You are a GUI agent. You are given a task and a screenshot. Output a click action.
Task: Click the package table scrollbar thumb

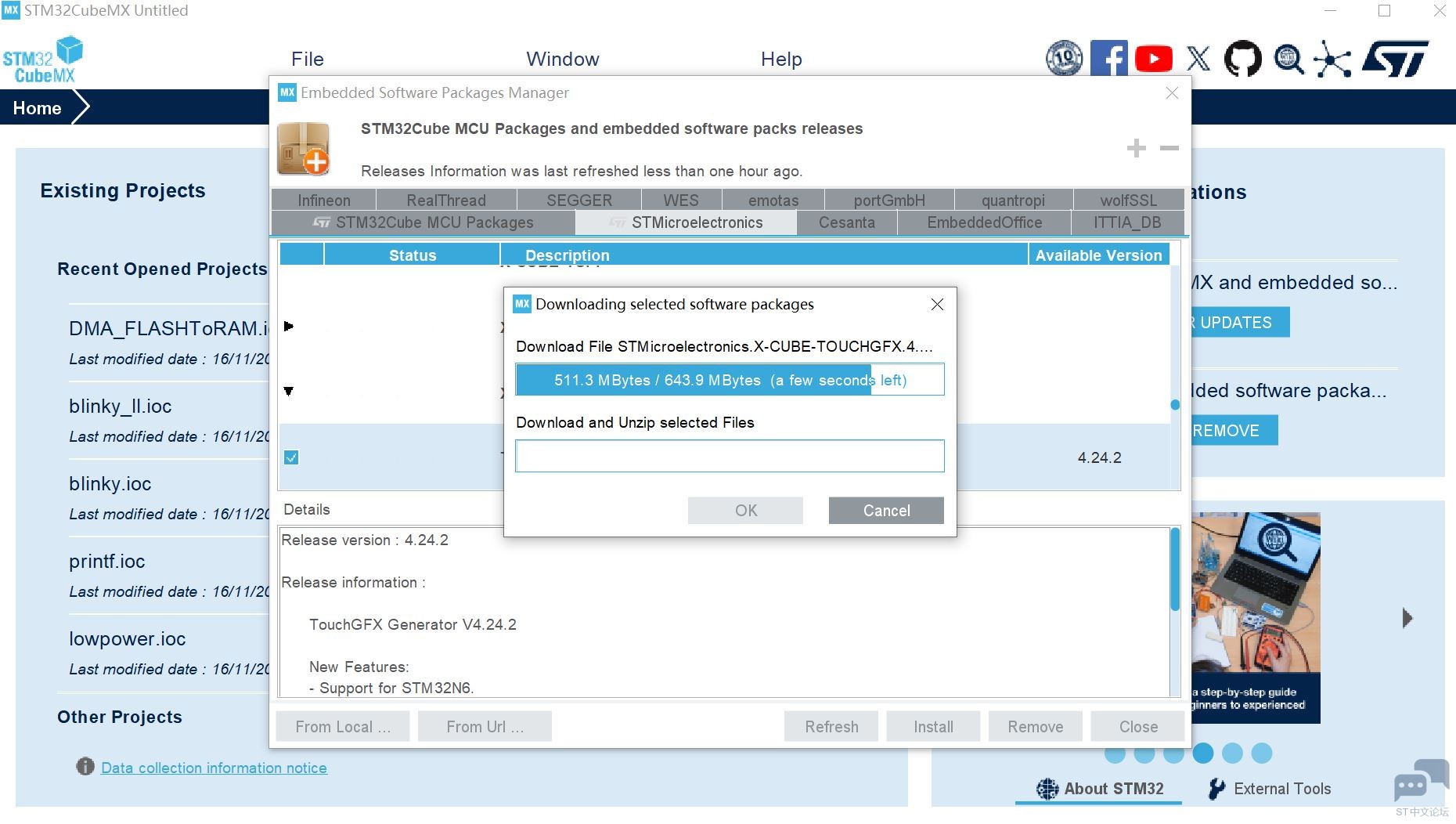click(x=1175, y=405)
